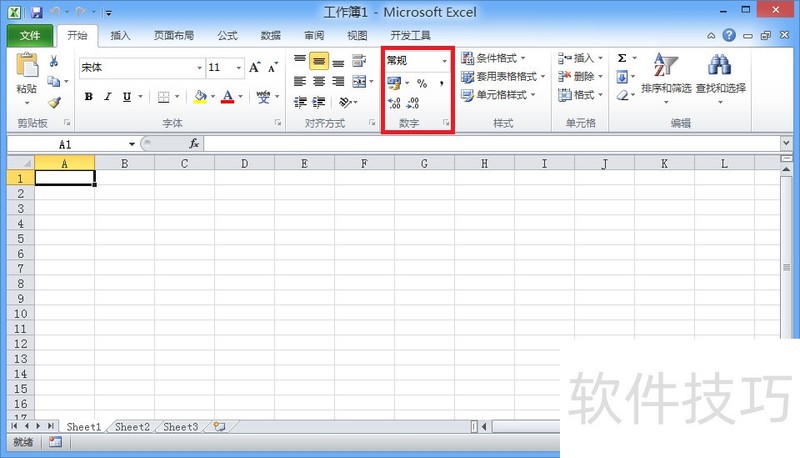This screenshot has width=800, height=458.
Task: Click the Save icon in quick access toolbar
Action: click(37, 12)
